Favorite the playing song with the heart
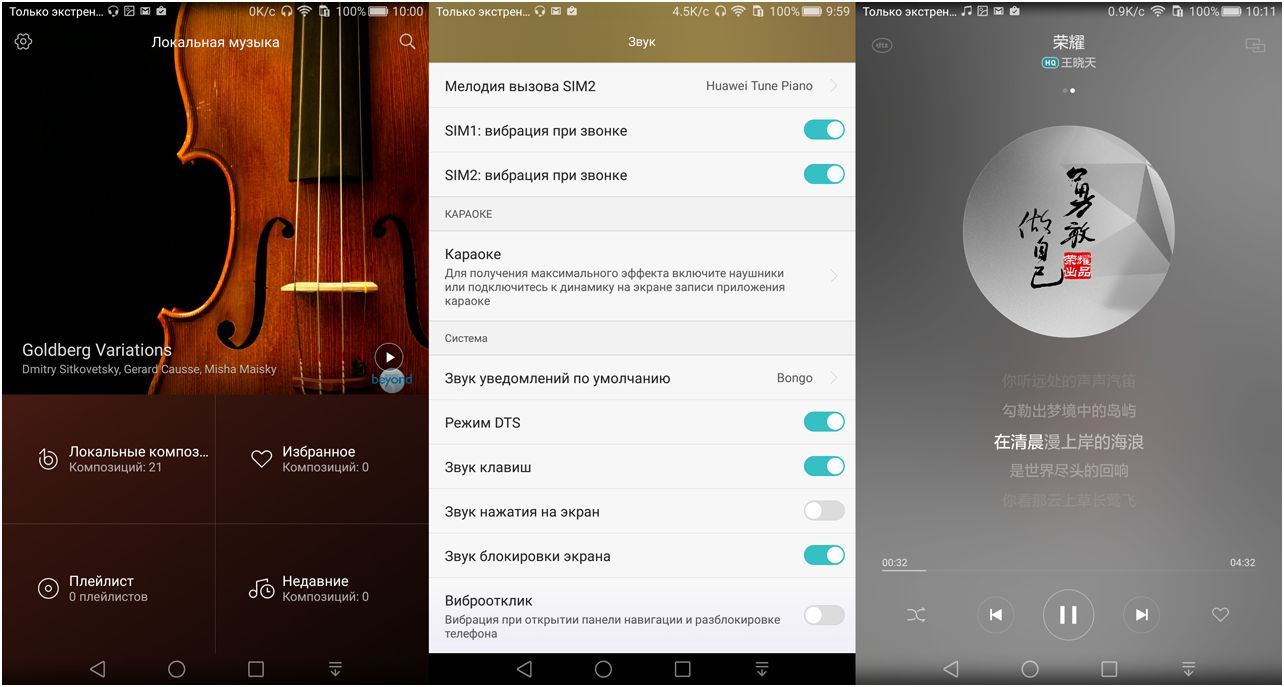The height and width of the screenshot is (687, 1284). [x=1222, y=614]
